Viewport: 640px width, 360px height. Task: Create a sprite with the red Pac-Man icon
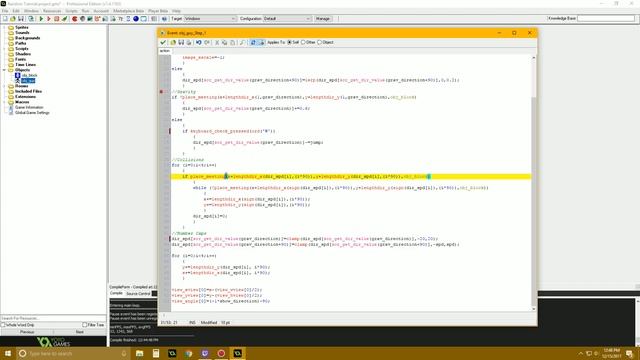pyautogui.click(x=75, y=19)
